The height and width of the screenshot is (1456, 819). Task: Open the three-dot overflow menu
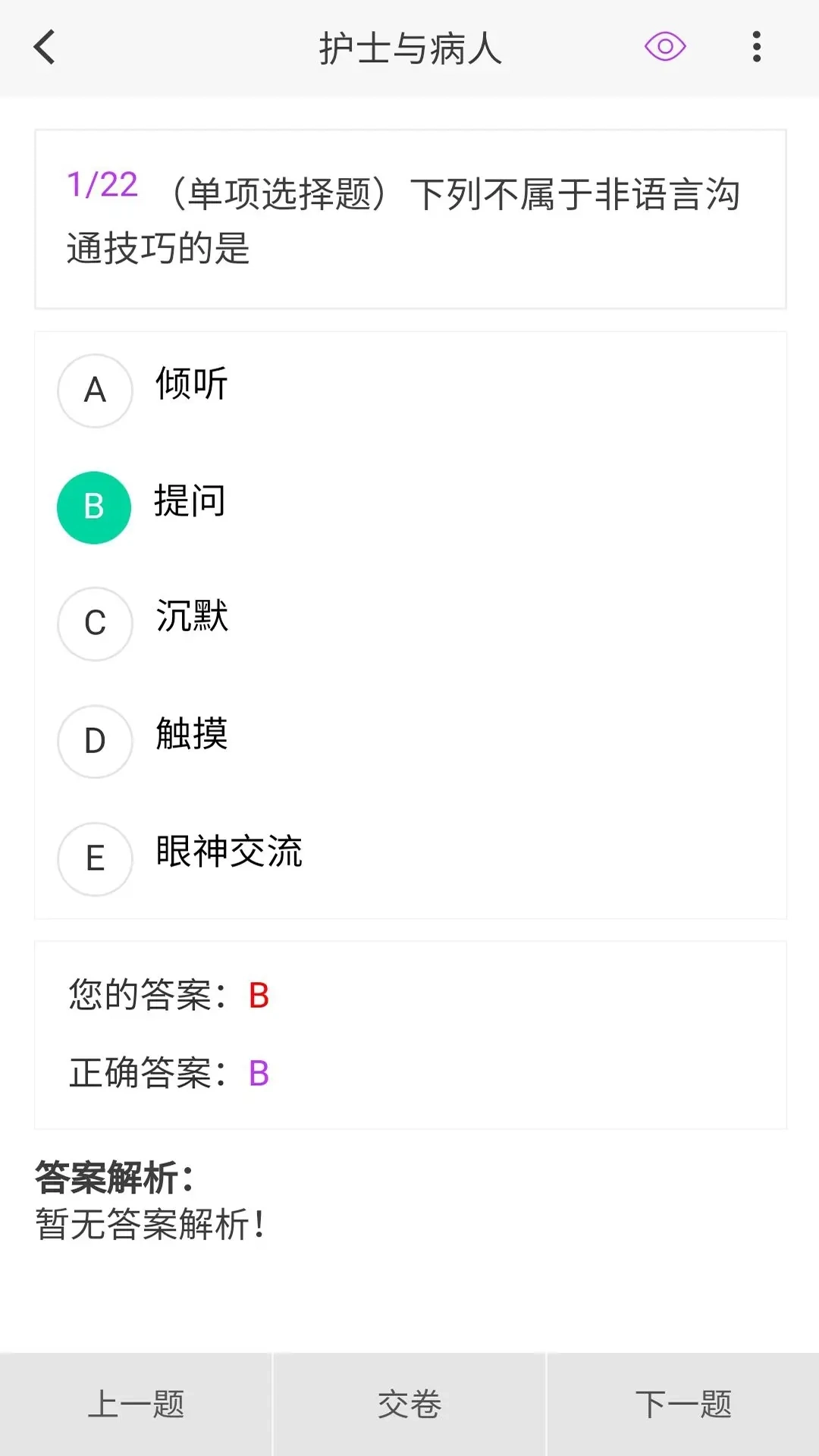pos(756,47)
